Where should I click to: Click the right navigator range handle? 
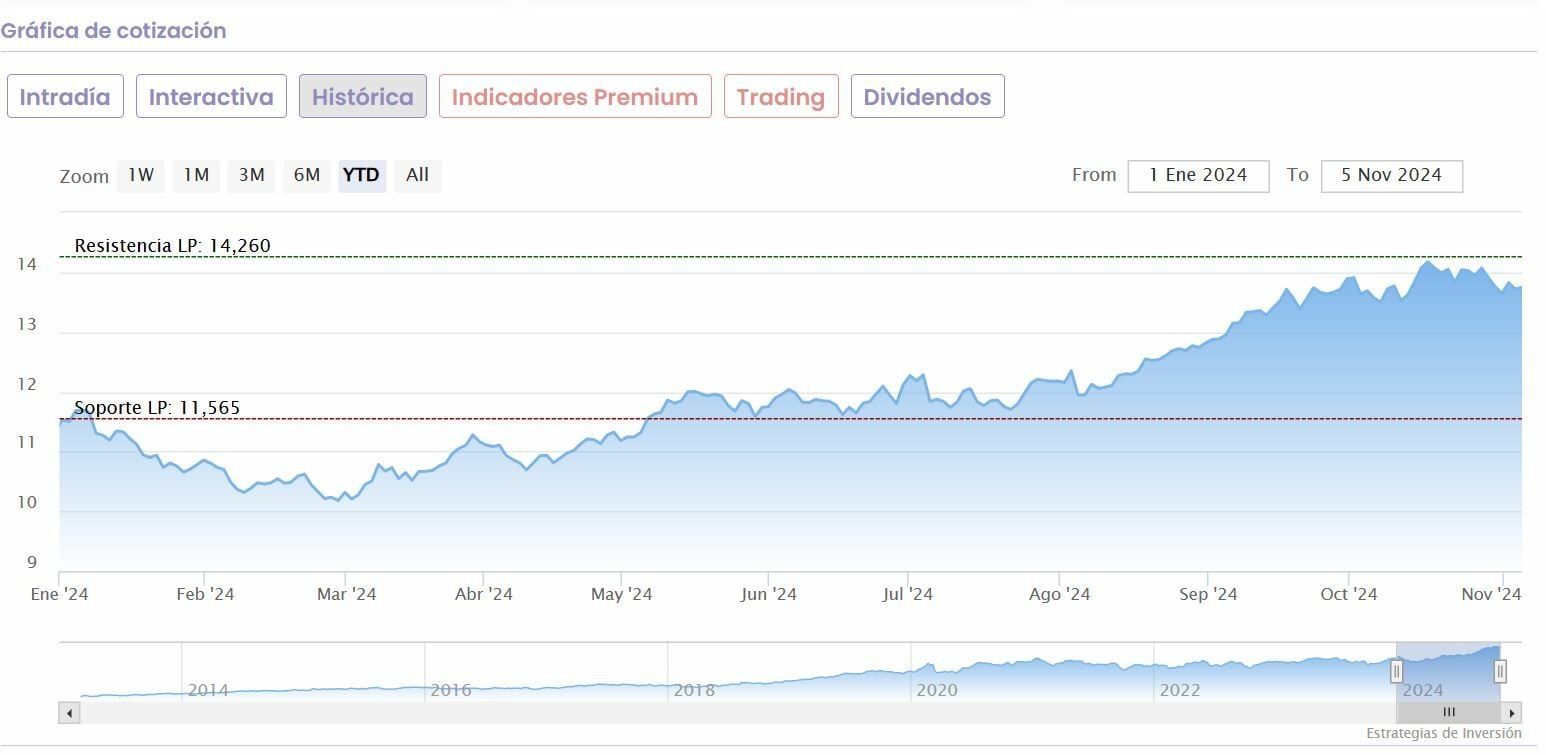pos(1500,671)
